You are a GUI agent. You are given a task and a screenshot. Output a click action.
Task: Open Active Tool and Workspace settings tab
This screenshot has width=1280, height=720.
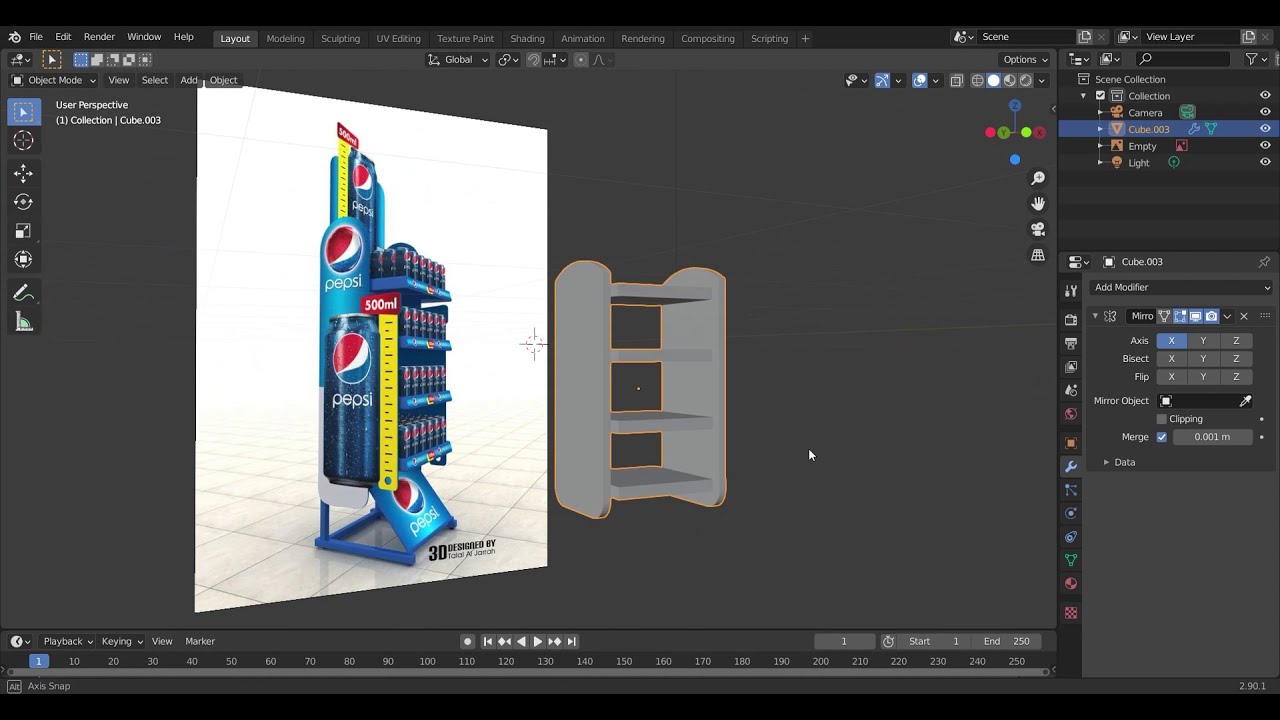click(1071, 290)
